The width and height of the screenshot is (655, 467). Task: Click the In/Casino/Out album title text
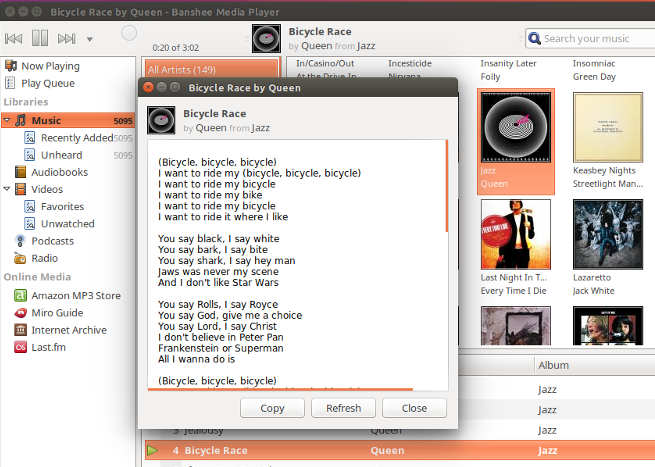pyautogui.click(x=325, y=63)
